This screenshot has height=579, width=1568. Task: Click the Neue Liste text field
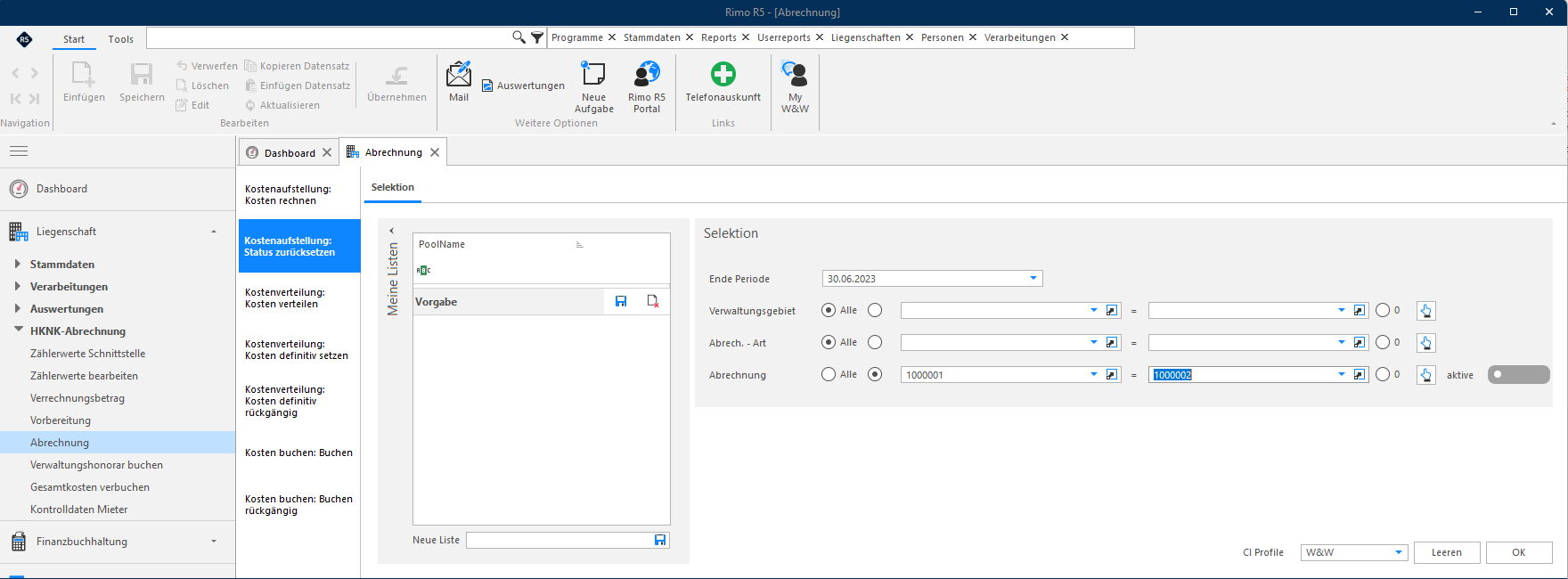[x=559, y=540]
